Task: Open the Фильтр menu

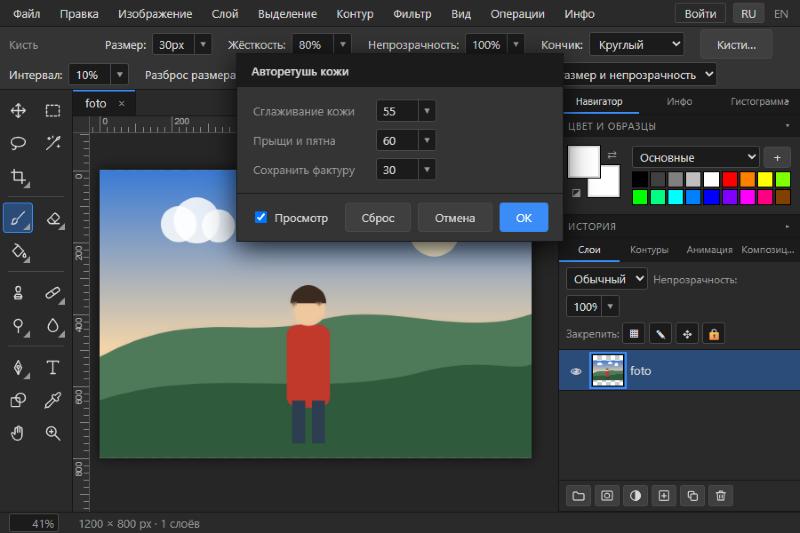Action: click(x=412, y=14)
